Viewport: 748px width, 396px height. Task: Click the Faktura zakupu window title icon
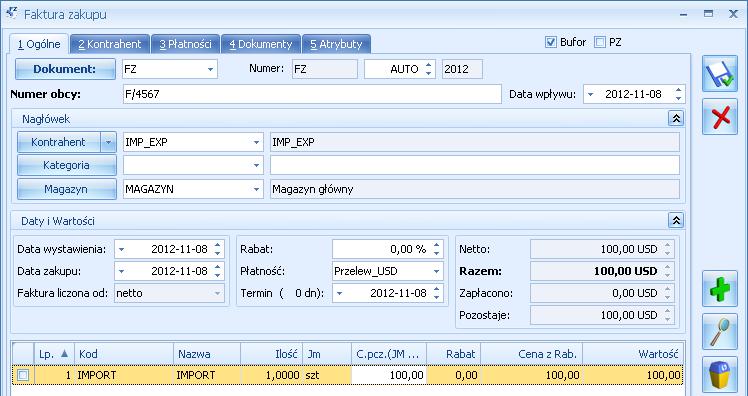pyautogui.click(x=12, y=13)
